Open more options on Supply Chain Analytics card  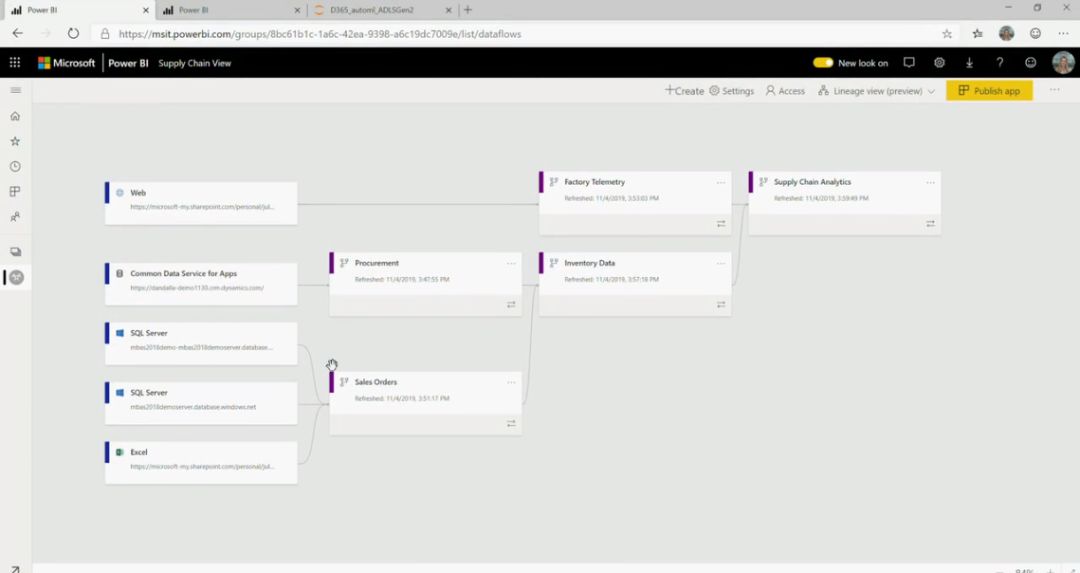(x=931, y=183)
